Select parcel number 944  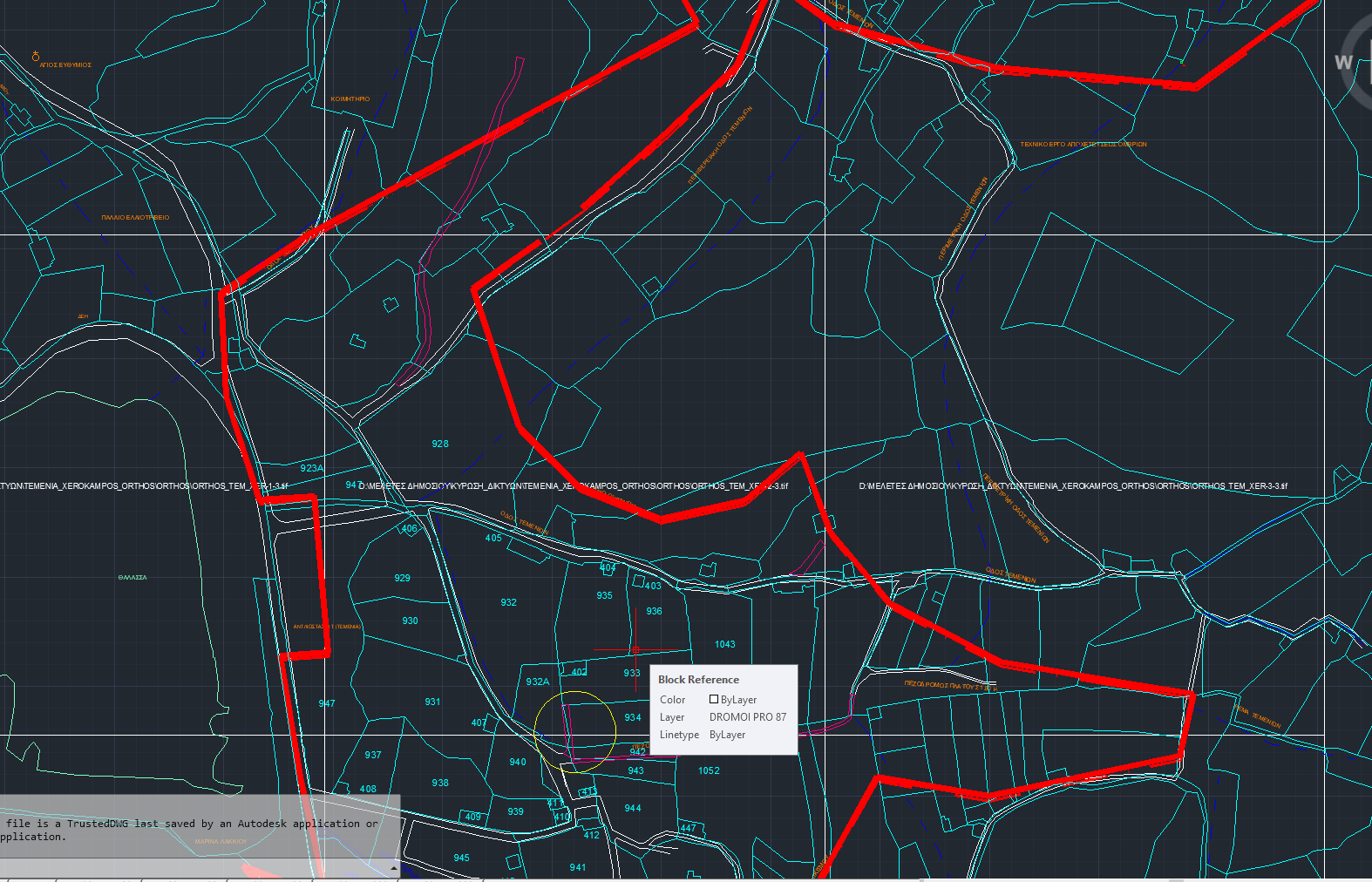pyautogui.click(x=633, y=808)
